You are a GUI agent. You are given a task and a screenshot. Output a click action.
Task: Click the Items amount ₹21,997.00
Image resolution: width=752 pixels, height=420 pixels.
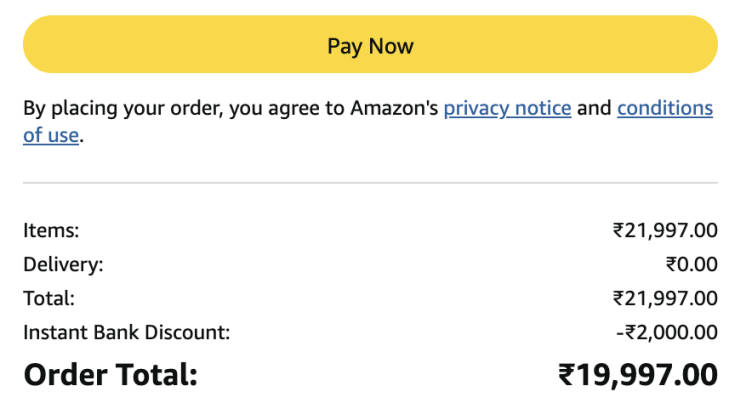pos(665,230)
